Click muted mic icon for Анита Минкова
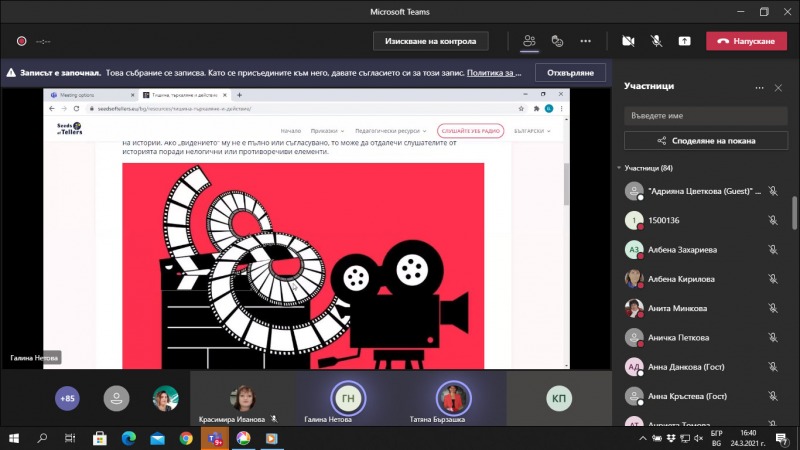 click(x=773, y=308)
